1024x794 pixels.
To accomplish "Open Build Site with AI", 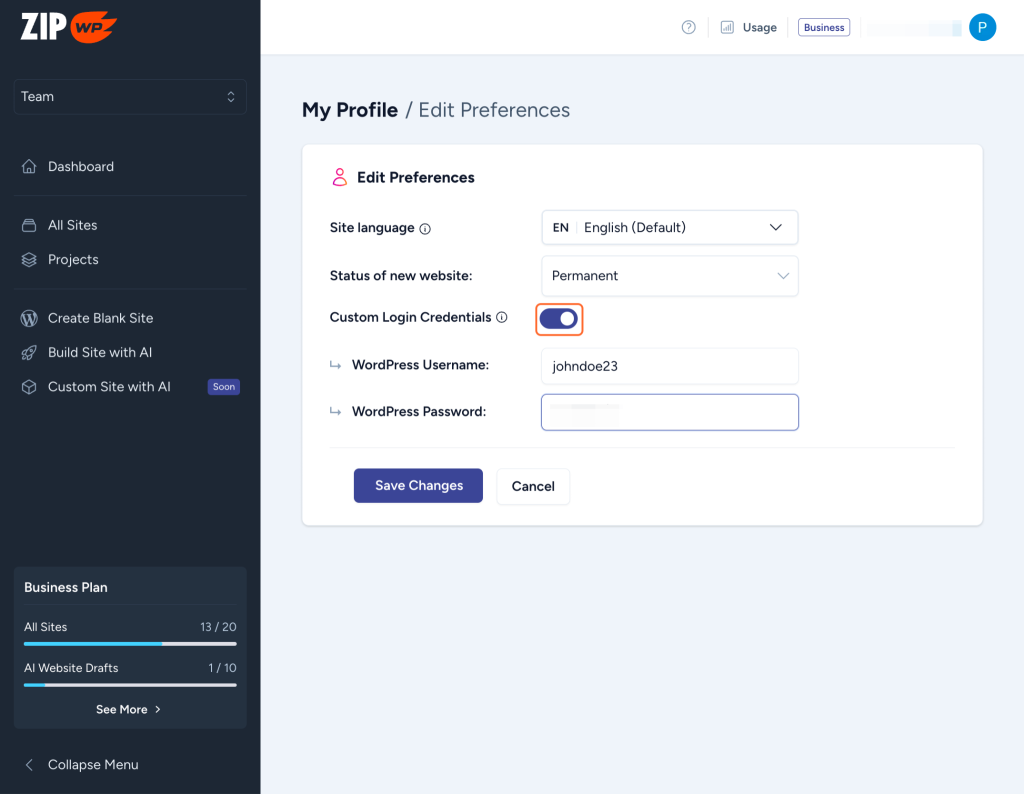I will (99, 352).
